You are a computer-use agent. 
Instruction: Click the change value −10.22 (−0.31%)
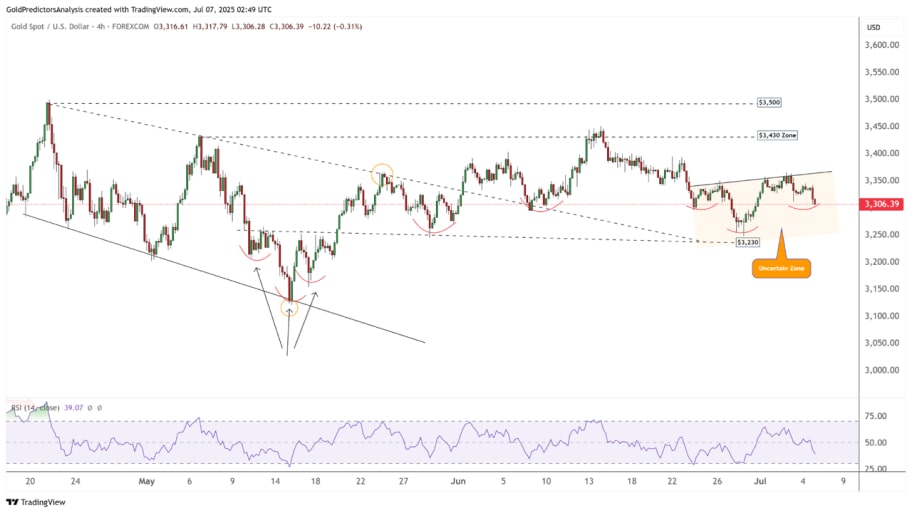(335, 27)
